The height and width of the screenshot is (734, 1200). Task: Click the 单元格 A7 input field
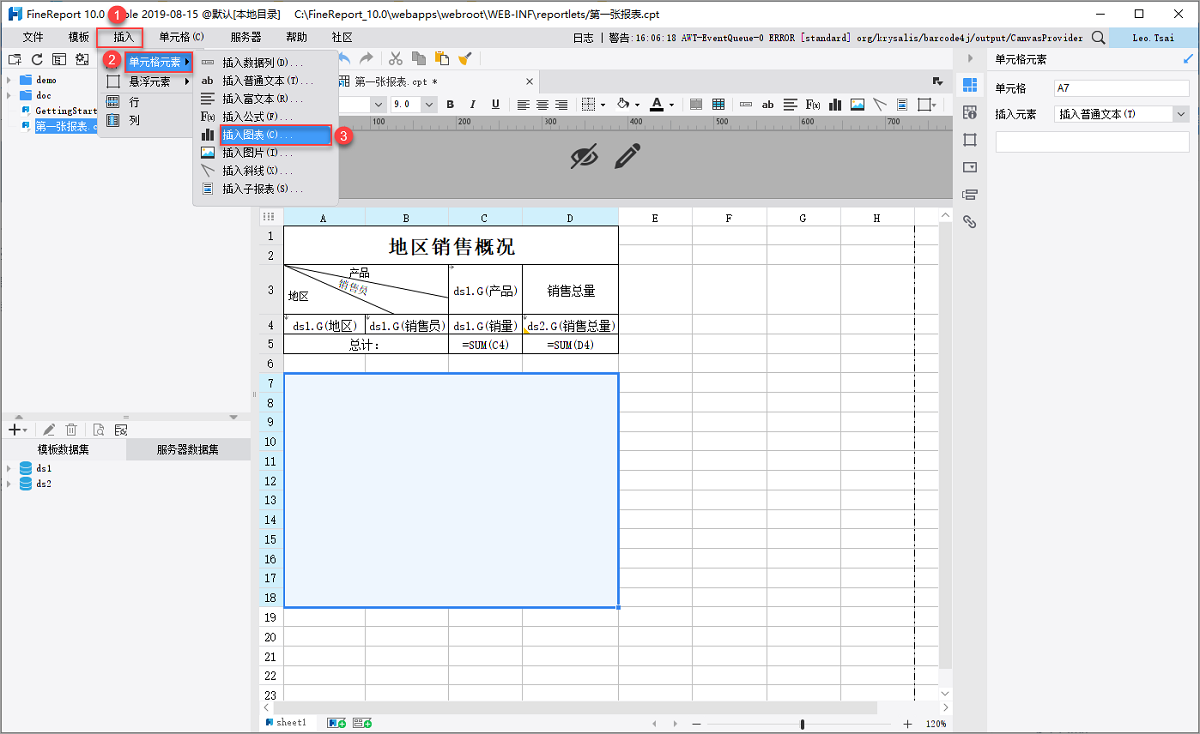(1122, 88)
